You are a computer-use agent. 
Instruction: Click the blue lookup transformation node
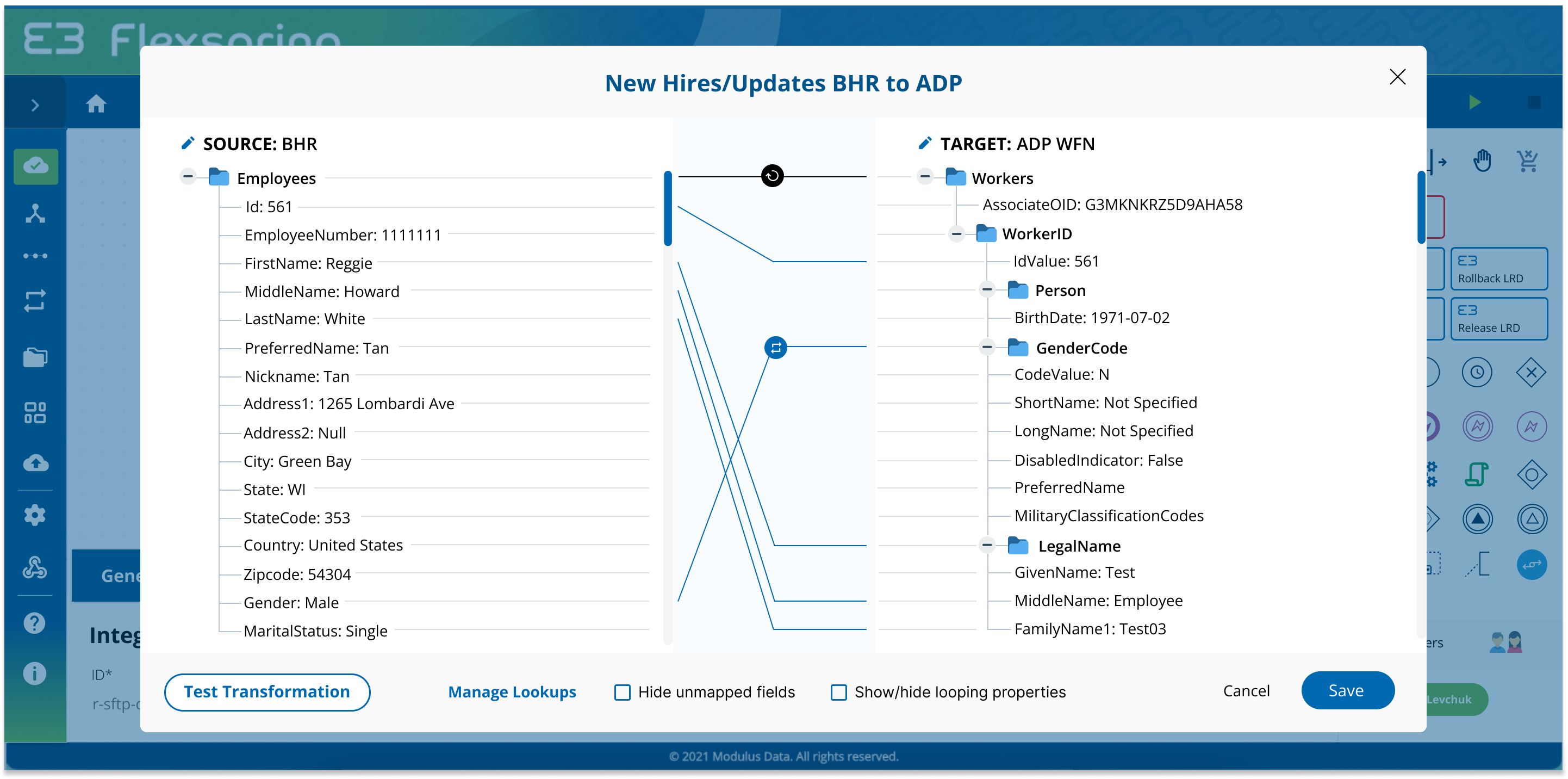(775, 348)
